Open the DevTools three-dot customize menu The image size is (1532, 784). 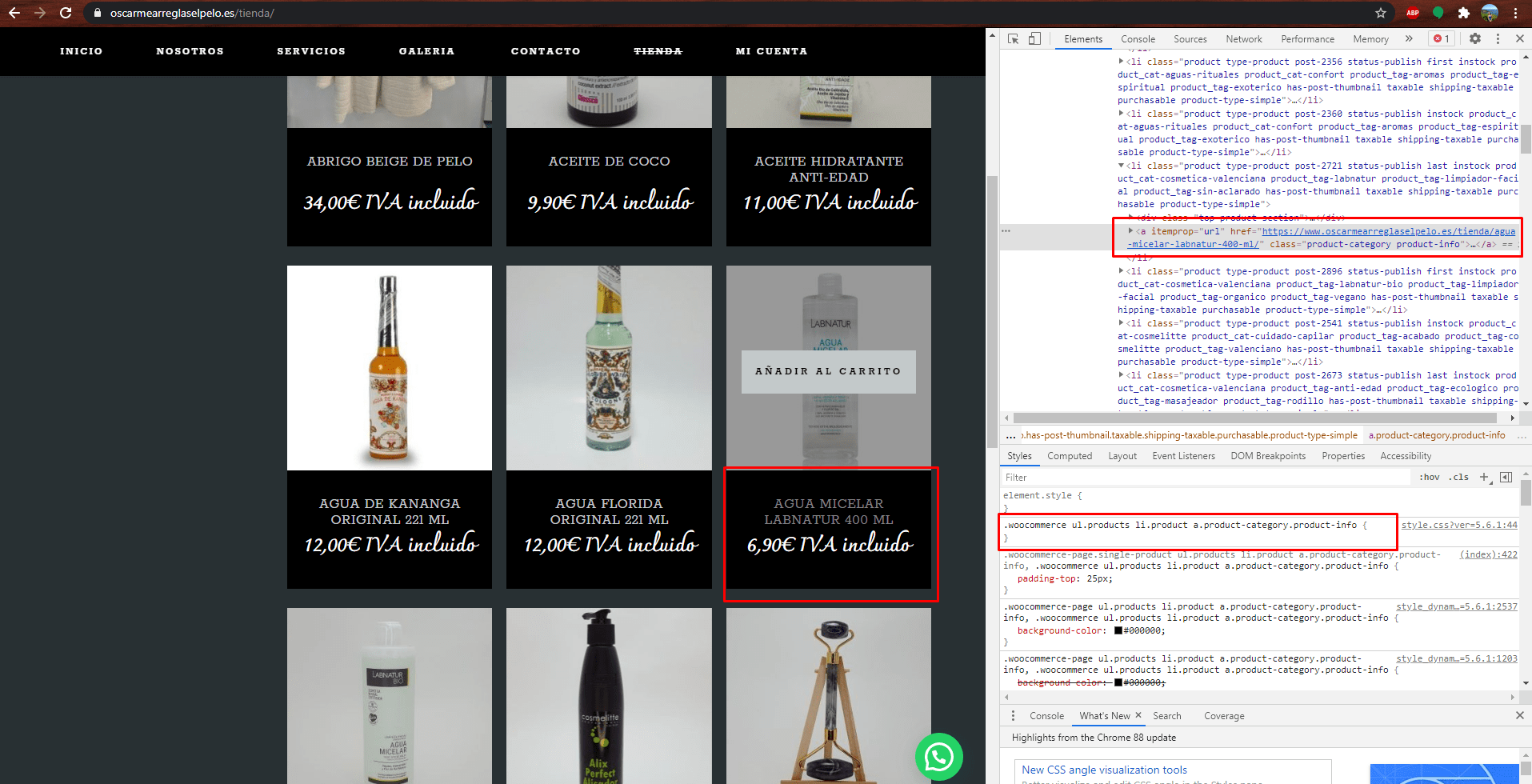(1498, 38)
